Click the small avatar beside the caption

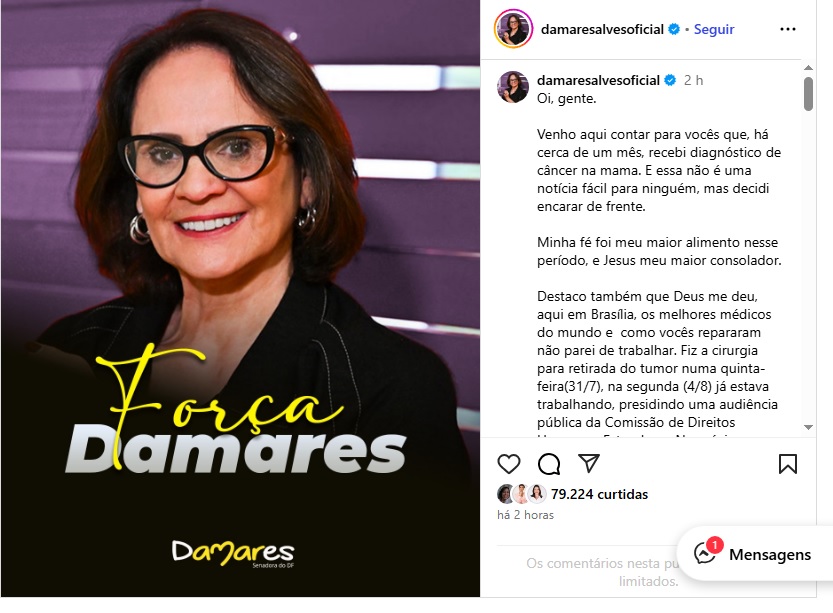513,87
